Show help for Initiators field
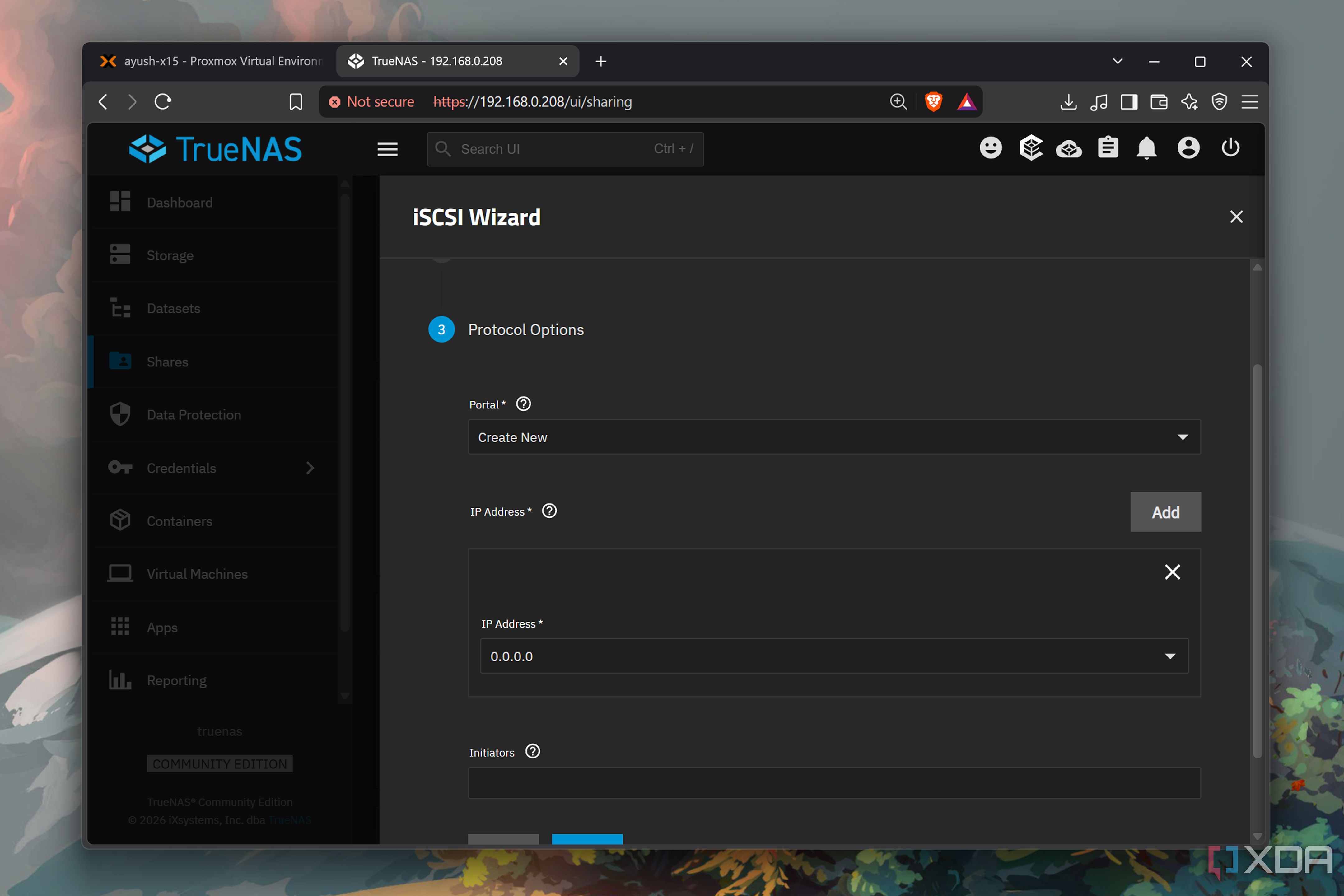 pyautogui.click(x=533, y=751)
